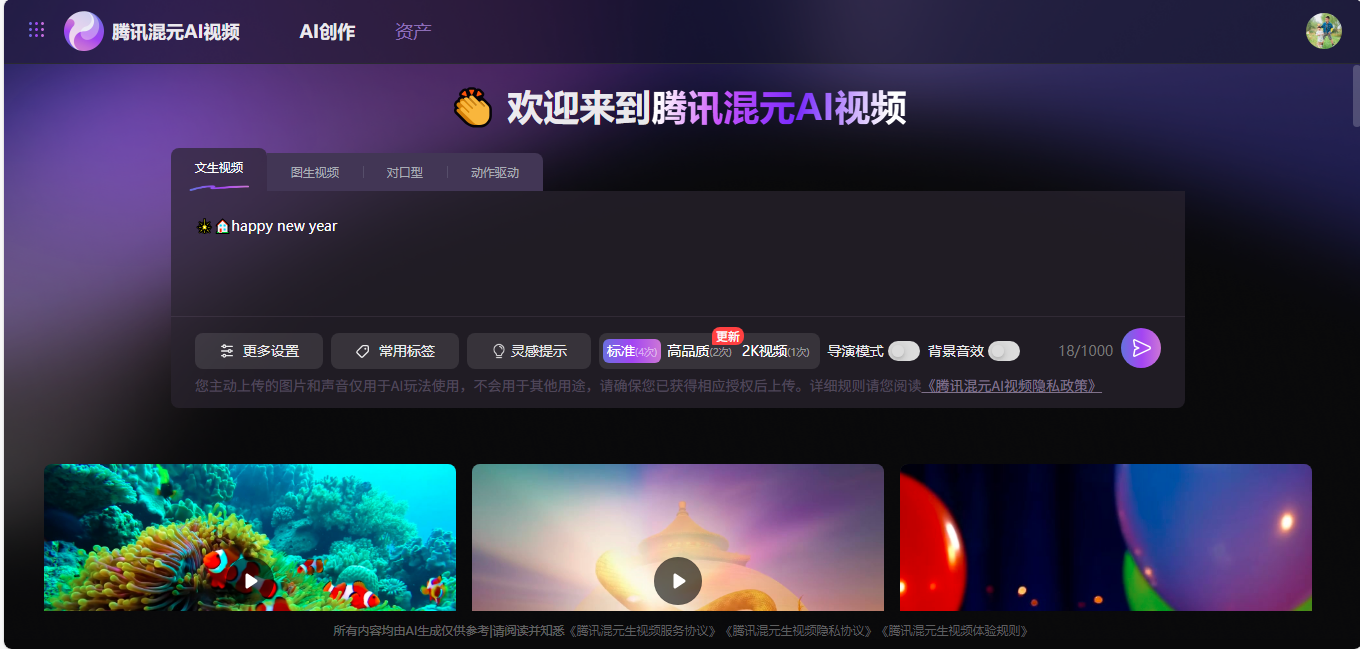Click the lightbulb icon in 灵感提示
This screenshot has width=1360, height=649.
click(x=499, y=351)
